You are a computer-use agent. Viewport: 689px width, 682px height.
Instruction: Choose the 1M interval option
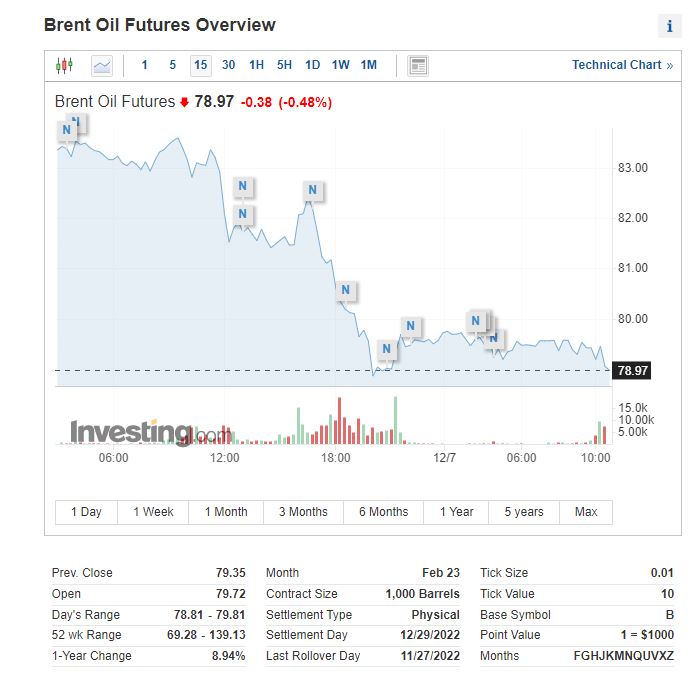[368, 65]
